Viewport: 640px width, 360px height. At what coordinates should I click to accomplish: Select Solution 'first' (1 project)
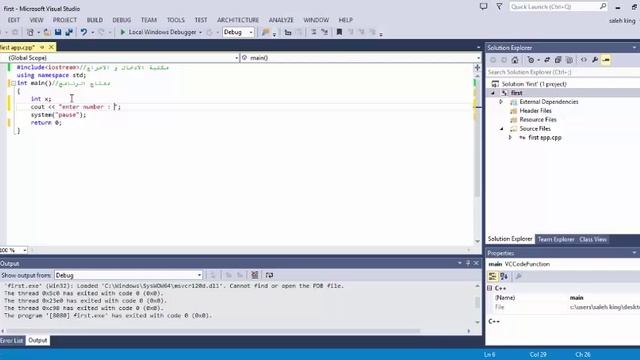(x=534, y=84)
